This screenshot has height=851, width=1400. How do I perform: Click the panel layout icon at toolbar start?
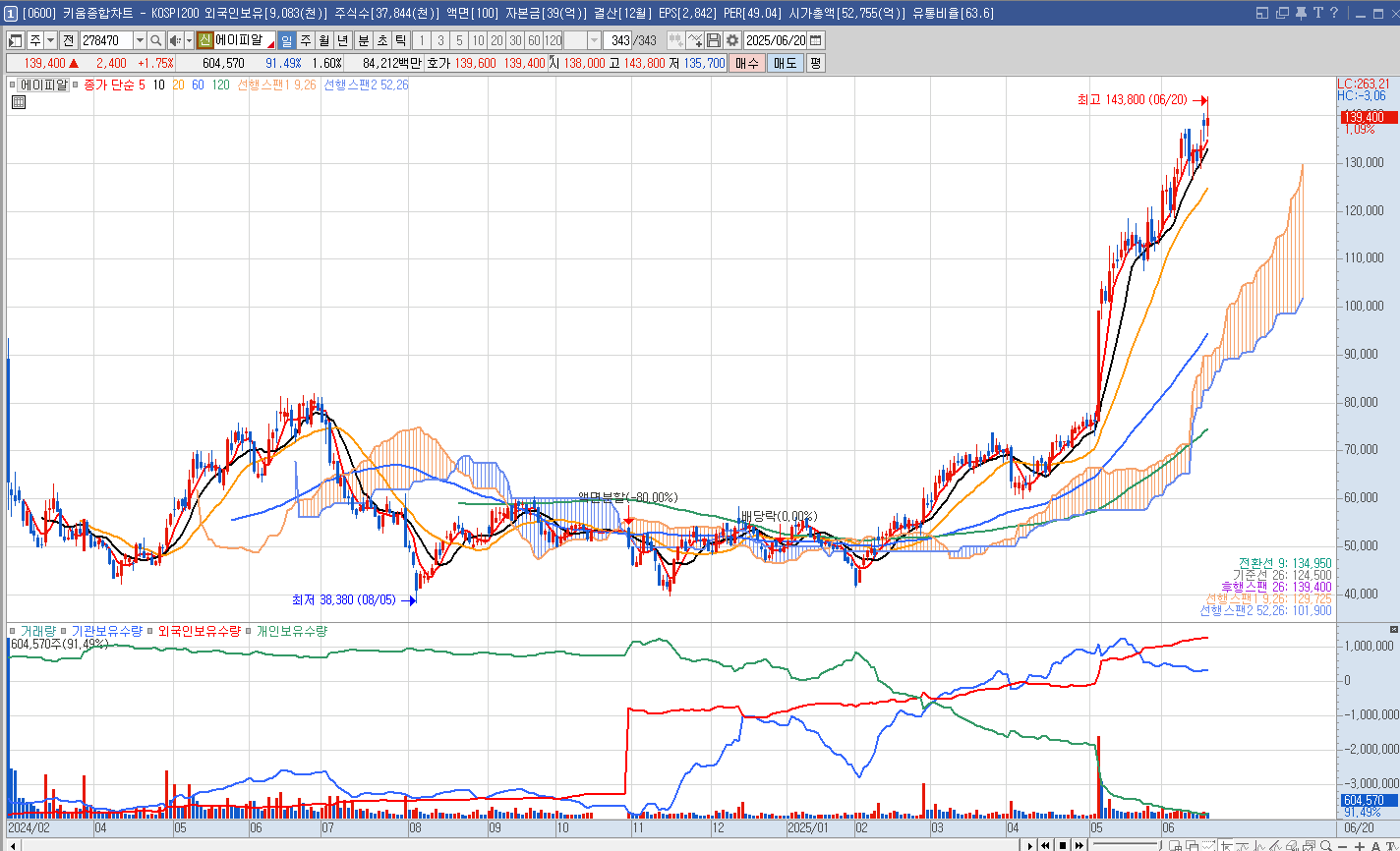point(15,40)
